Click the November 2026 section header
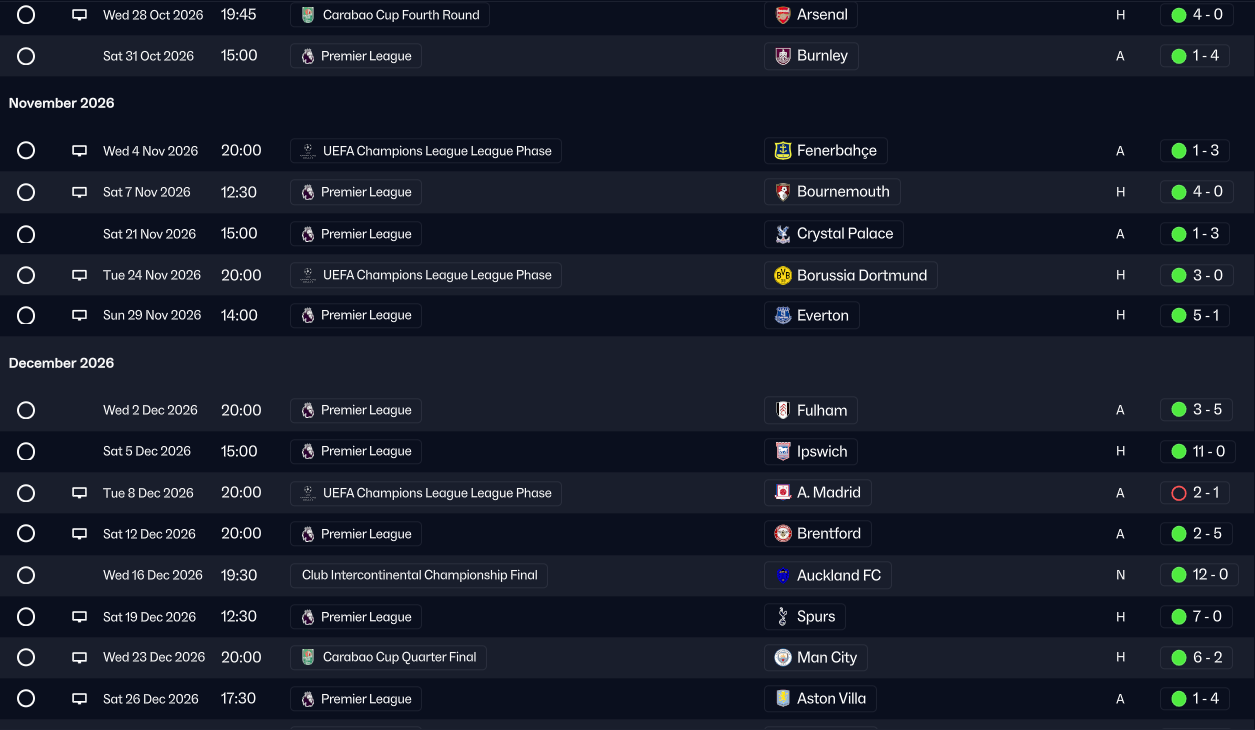The image size is (1255, 730). (x=61, y=103)
